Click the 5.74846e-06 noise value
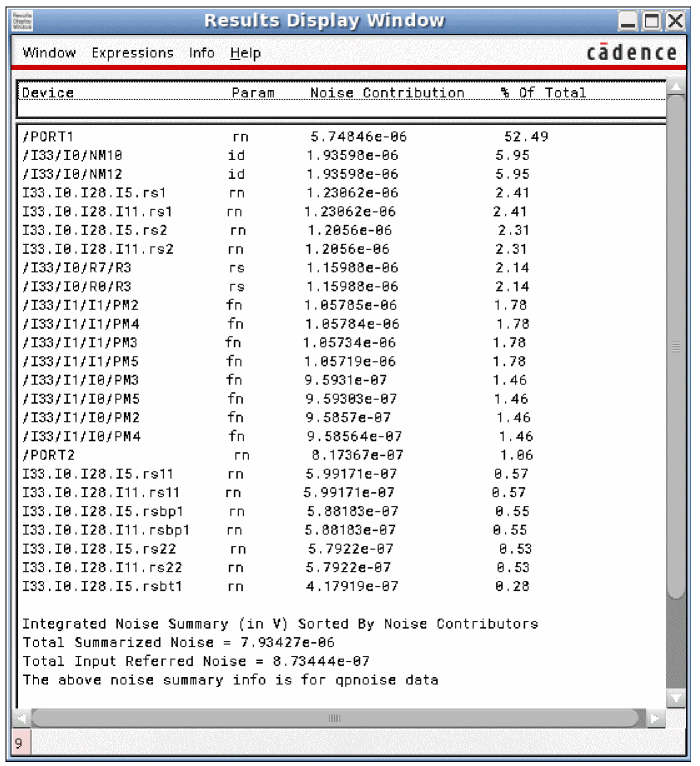Viewport: 700px width, 766px height. 359,137
